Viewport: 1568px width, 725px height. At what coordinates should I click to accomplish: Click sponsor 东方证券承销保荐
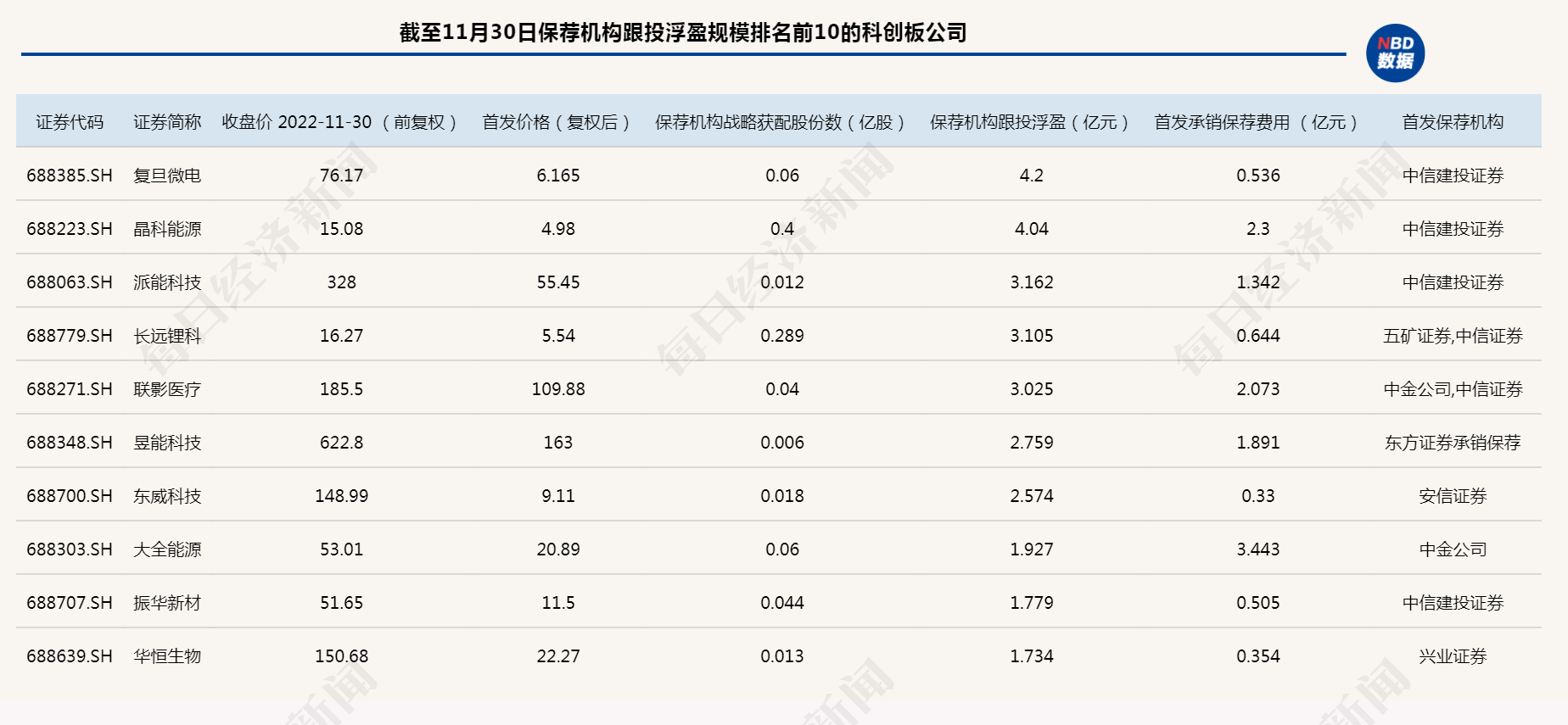(1453, 443)
